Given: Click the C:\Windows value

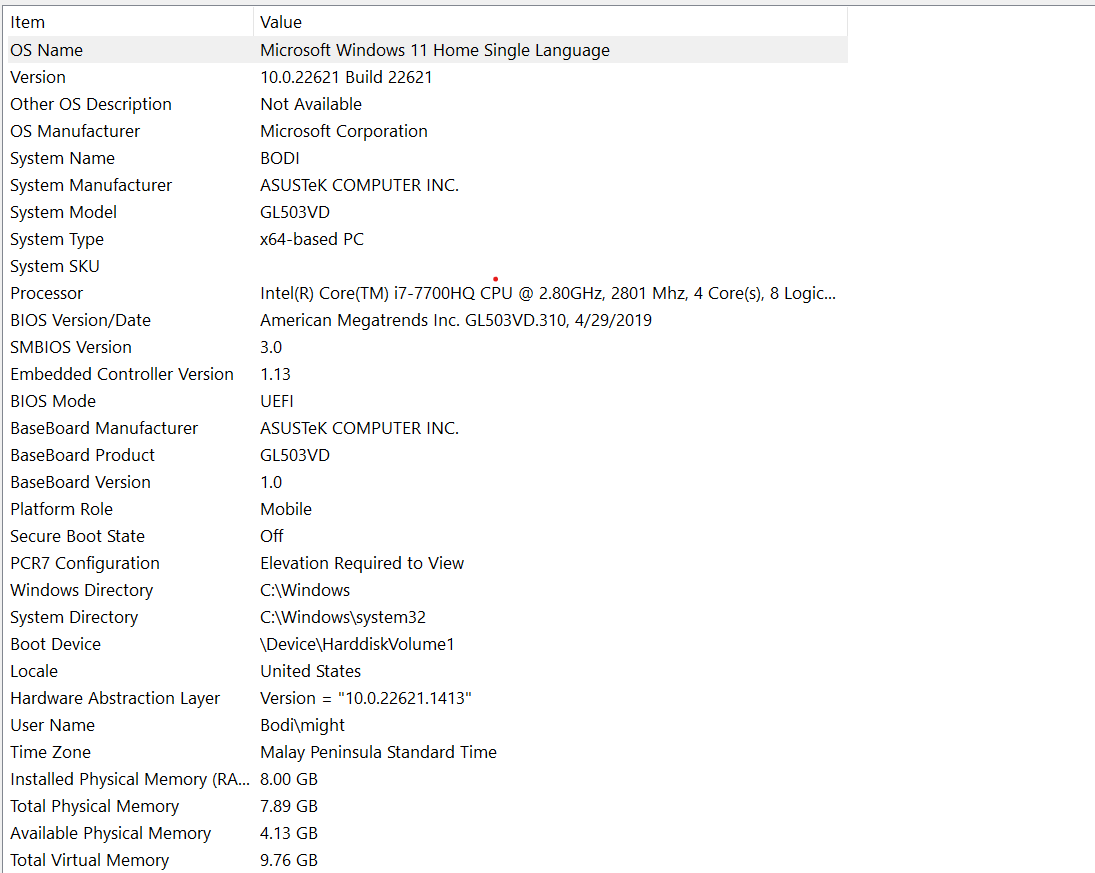Looking at the screenshot, I should [x=304, y=590].
